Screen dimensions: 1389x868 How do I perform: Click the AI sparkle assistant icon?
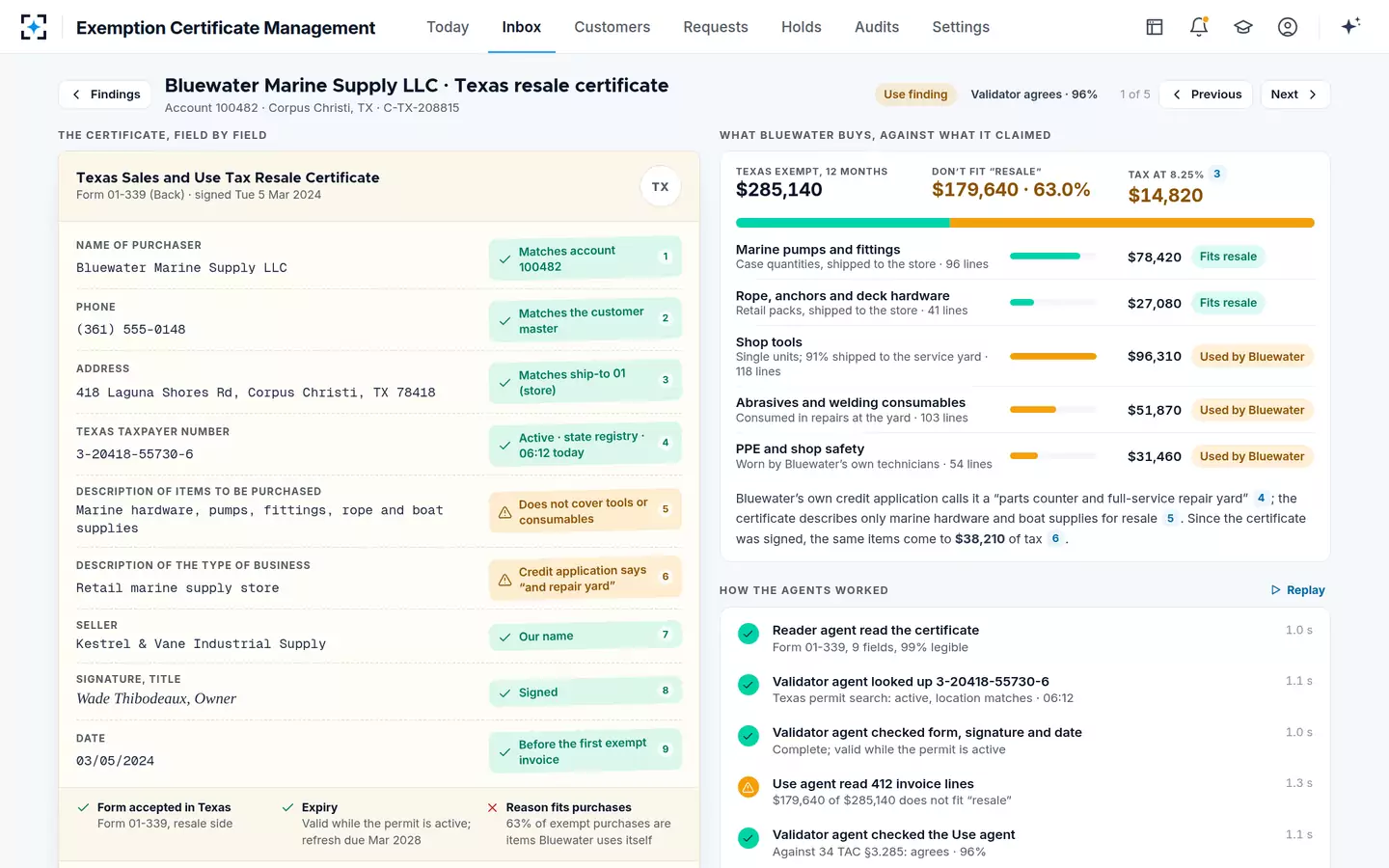pyautogui.click(x=1350, y=26)
